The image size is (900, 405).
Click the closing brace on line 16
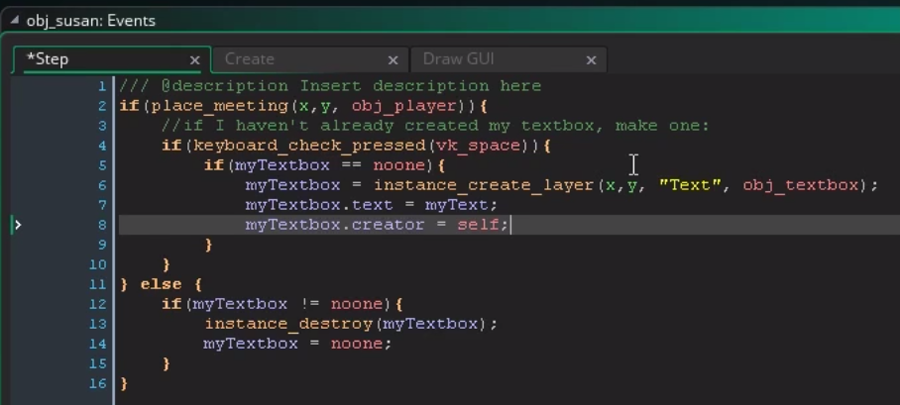124,384
